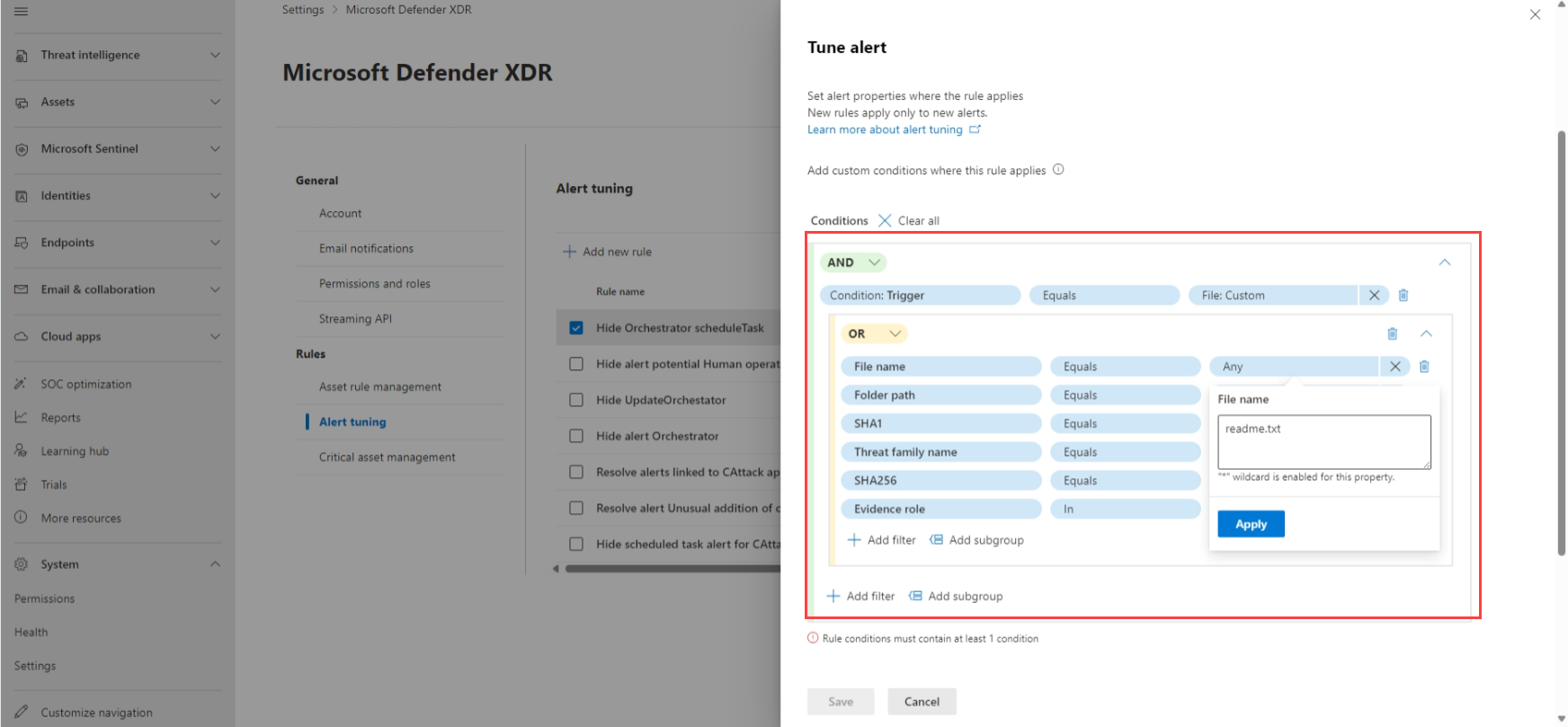Add subgroup inside the OR subgroup
Viewport: 1568px width, 727px height.
(x=976, y=540)
